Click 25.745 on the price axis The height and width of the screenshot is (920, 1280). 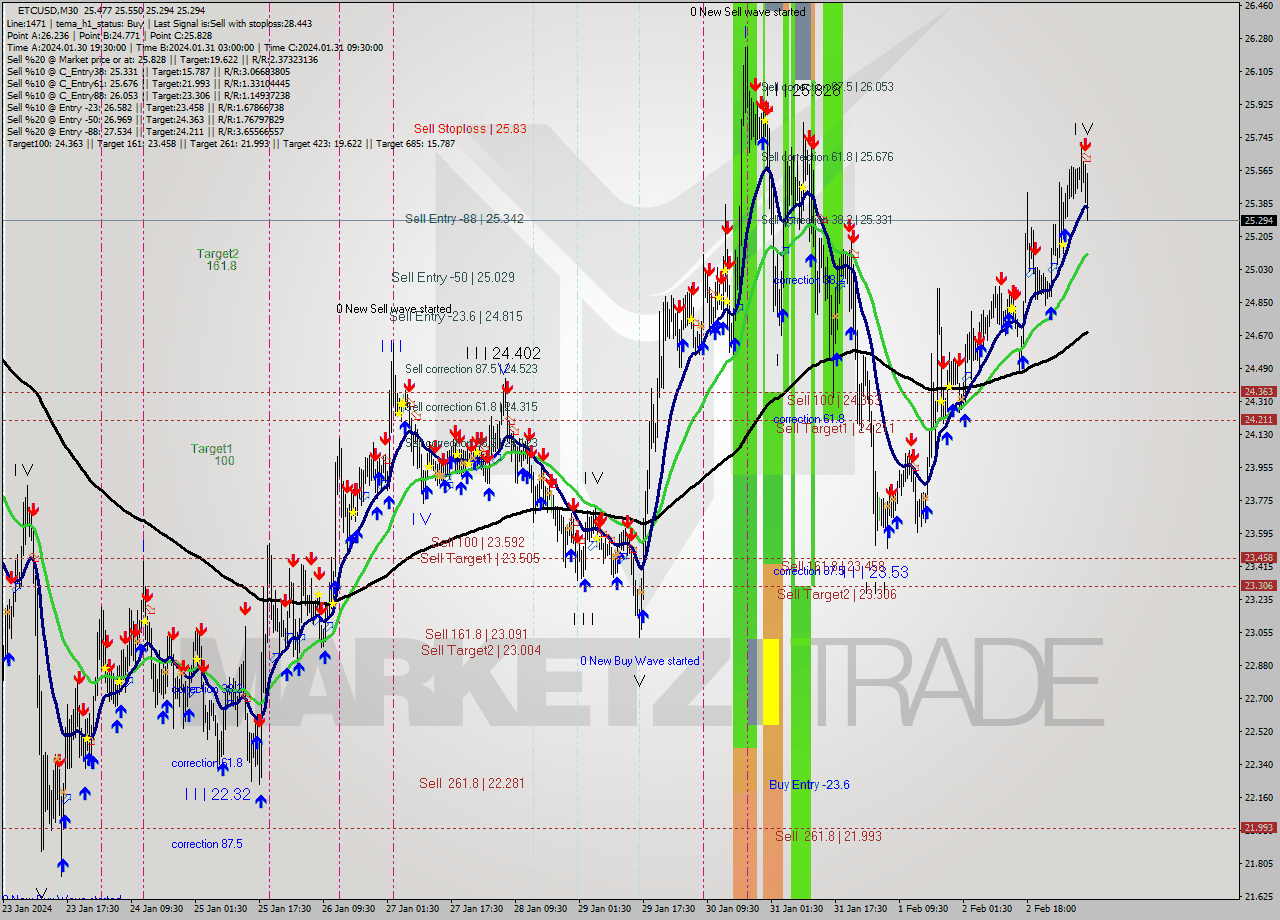coord(1257,138)
